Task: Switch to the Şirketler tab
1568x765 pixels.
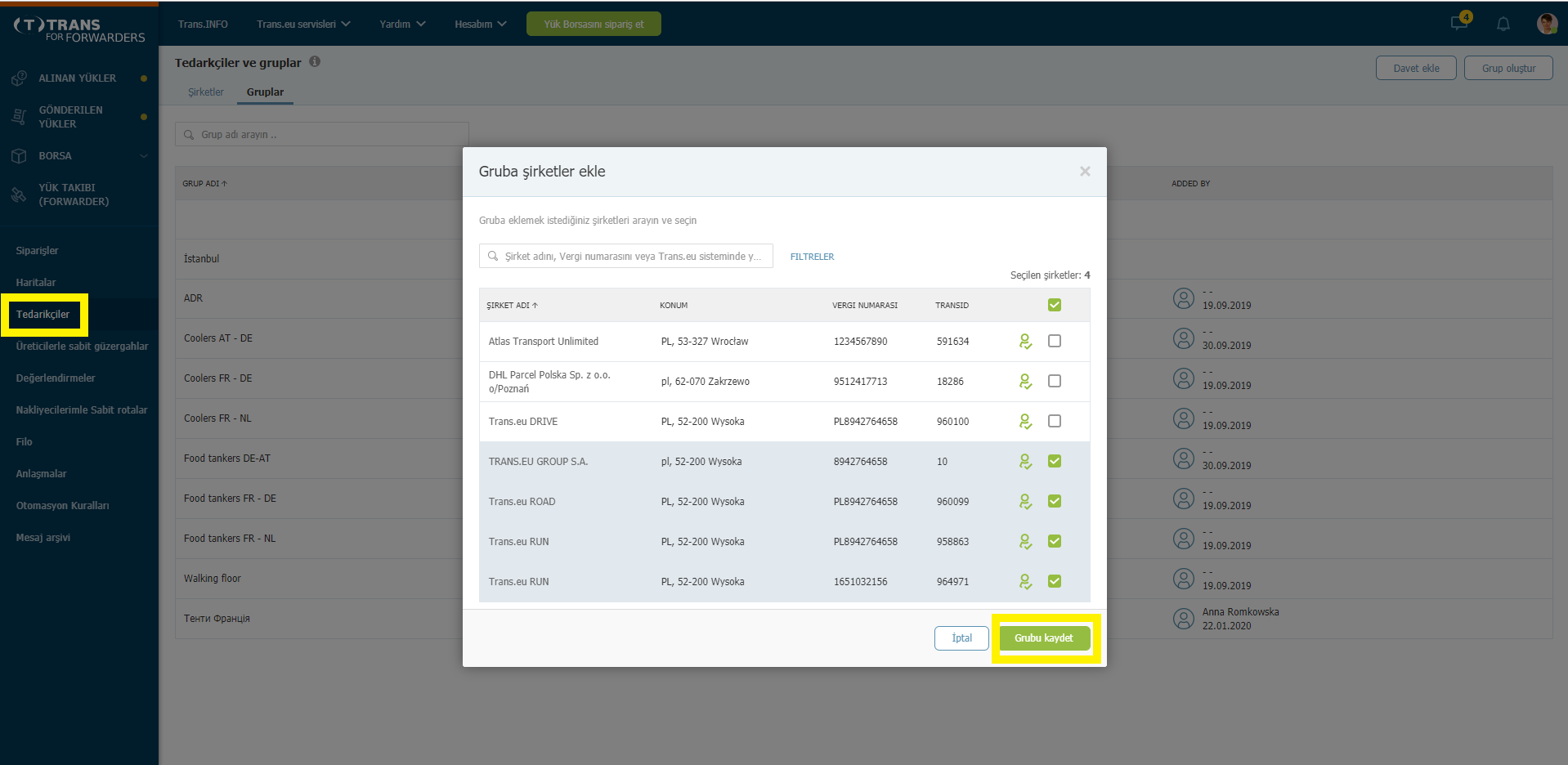Action: (206, 92)
